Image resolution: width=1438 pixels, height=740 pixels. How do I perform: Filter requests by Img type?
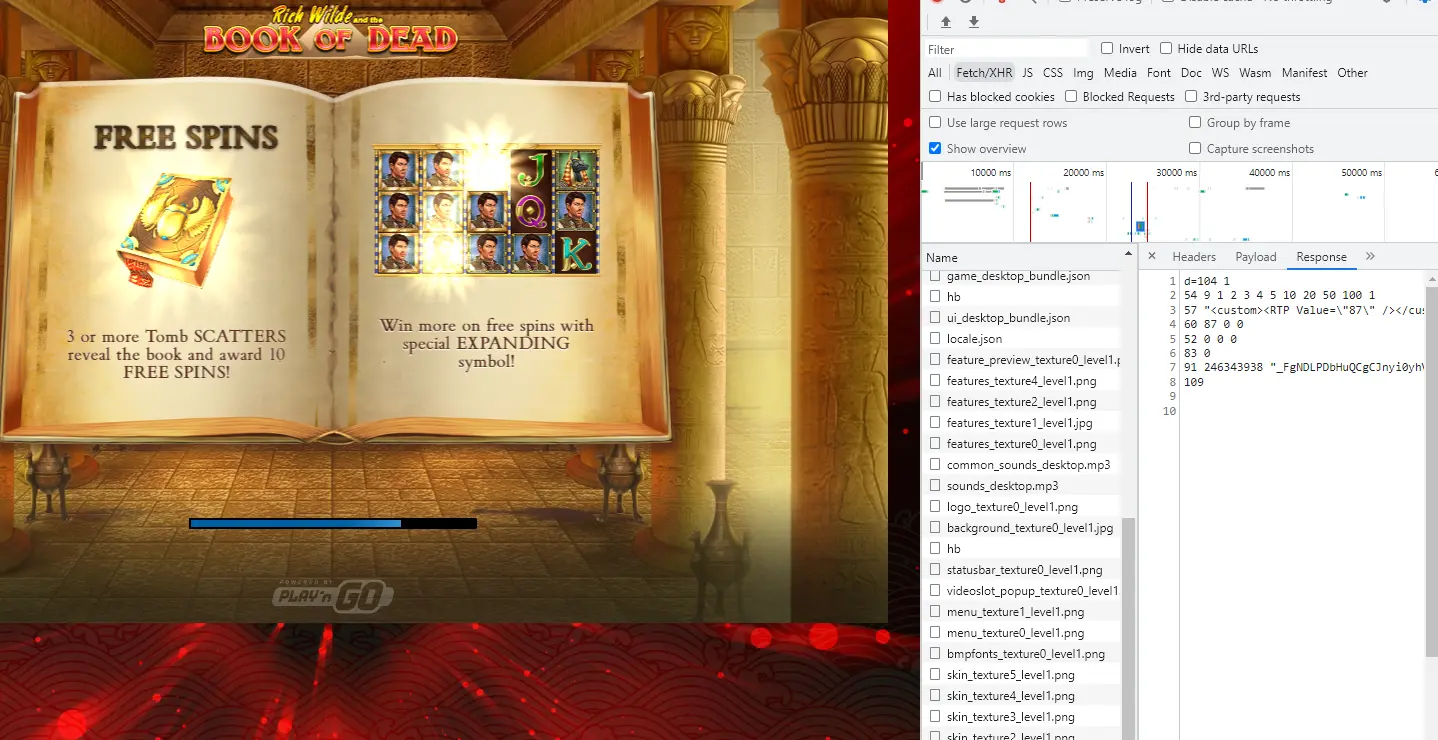pyautogui.click(x=1083, y=73)
